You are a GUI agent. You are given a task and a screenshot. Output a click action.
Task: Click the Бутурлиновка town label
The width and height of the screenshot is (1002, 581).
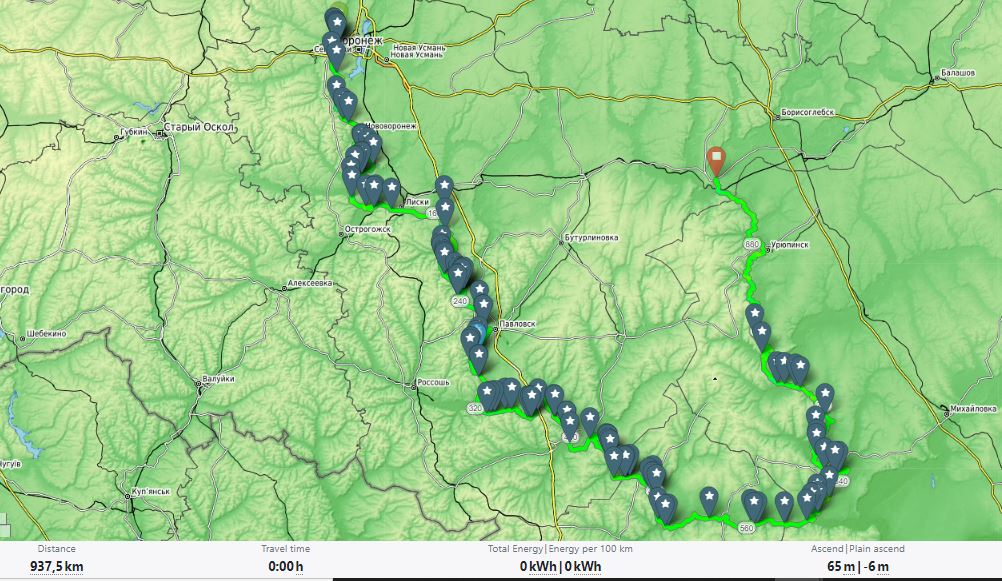(x=591, y=238)
